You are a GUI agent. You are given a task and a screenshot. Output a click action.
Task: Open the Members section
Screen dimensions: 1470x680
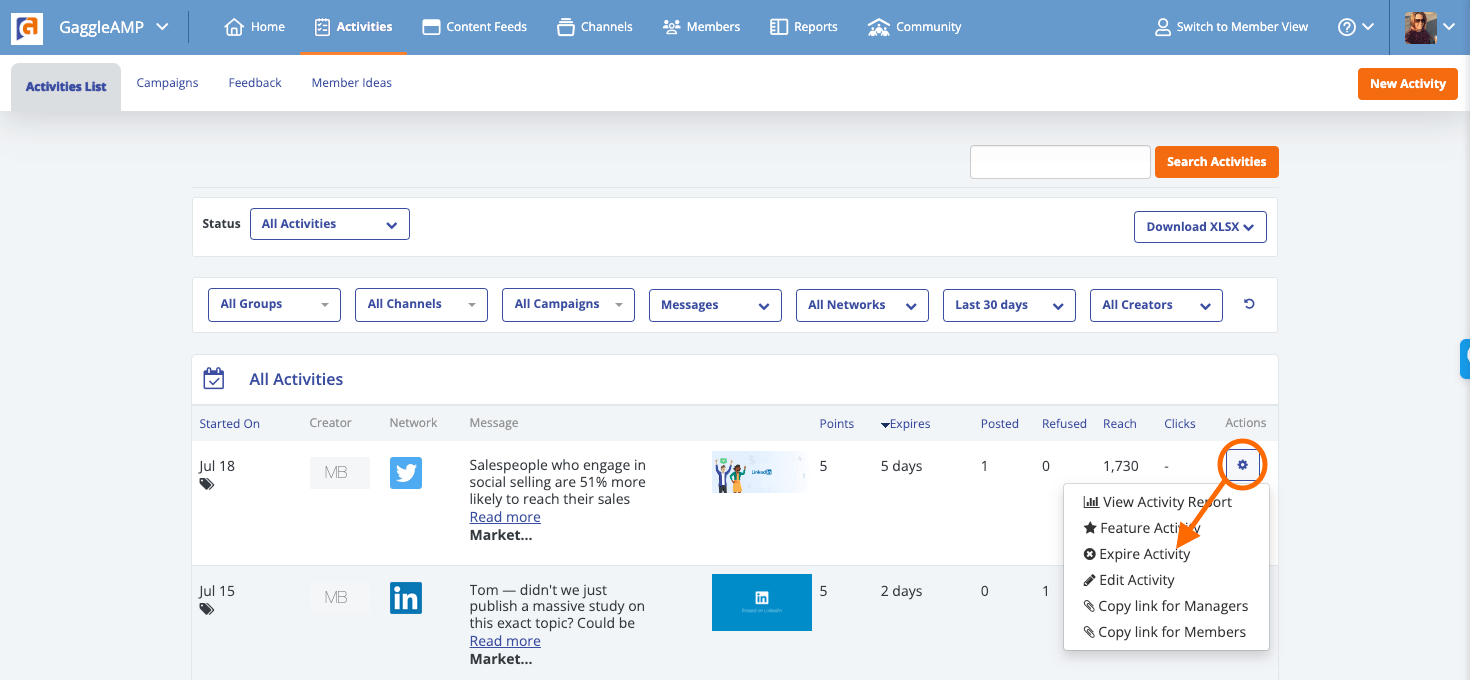pyautogui.click(x=701, y=27)
